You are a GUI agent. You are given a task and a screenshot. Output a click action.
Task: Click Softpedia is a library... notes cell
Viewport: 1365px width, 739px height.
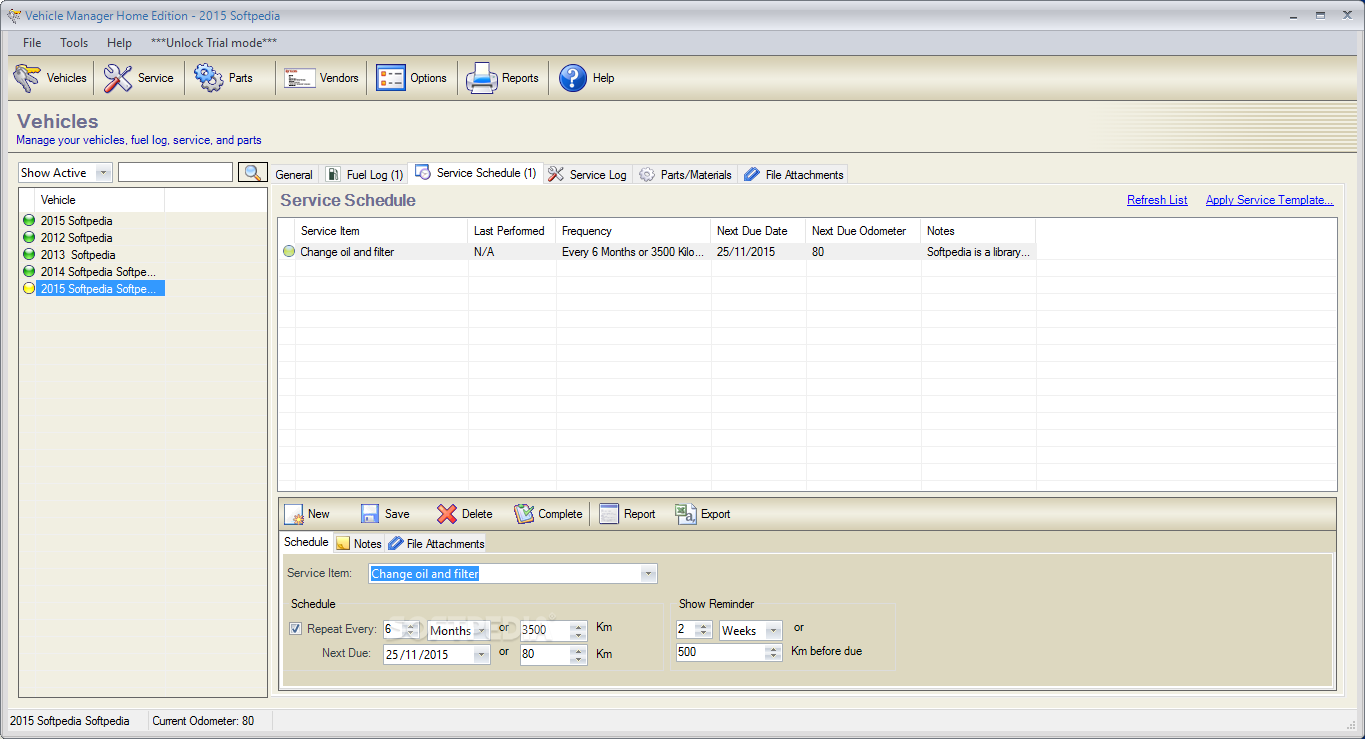[978, 252]
